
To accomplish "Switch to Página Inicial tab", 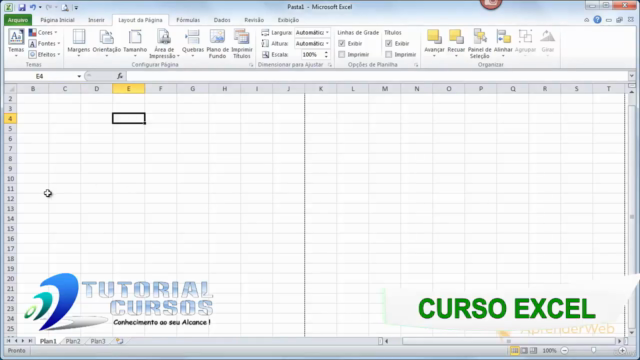I will coord(57,20).
